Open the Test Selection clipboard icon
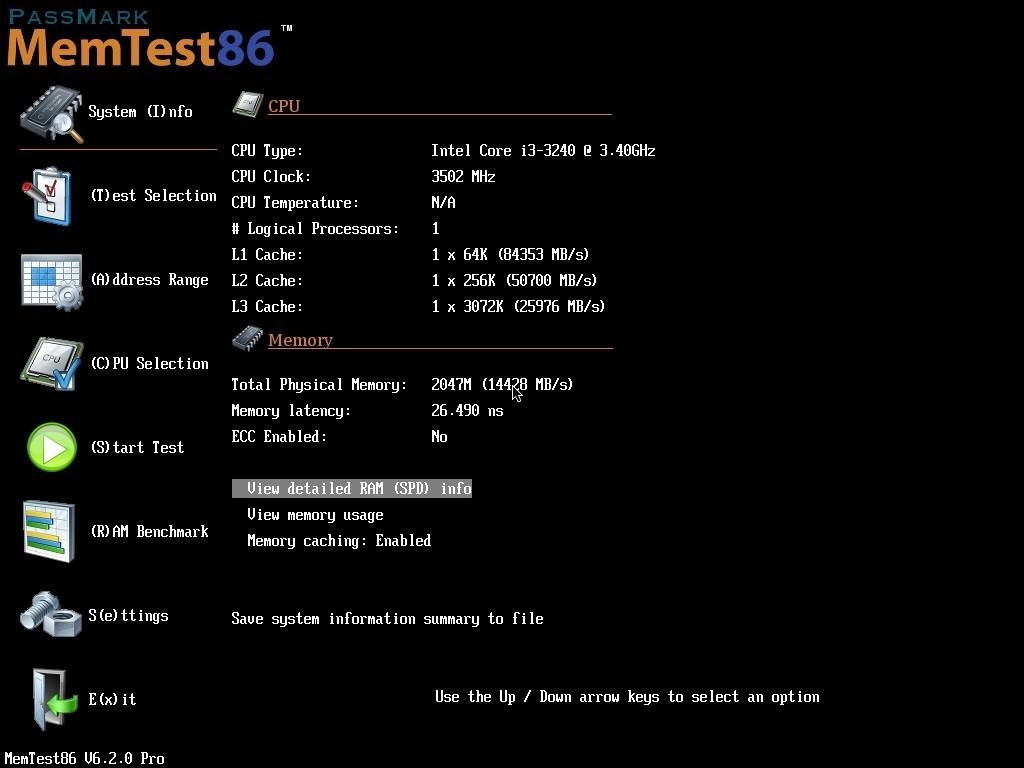 click(47, 196)
